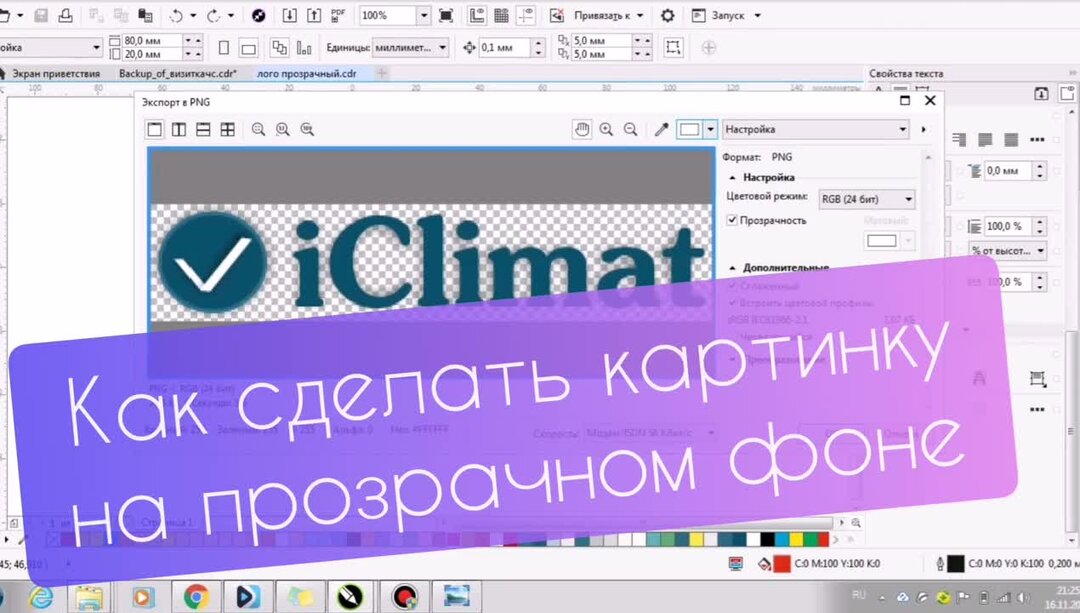Open the Единицы миллиметры dropdown

tap(411, 48)
